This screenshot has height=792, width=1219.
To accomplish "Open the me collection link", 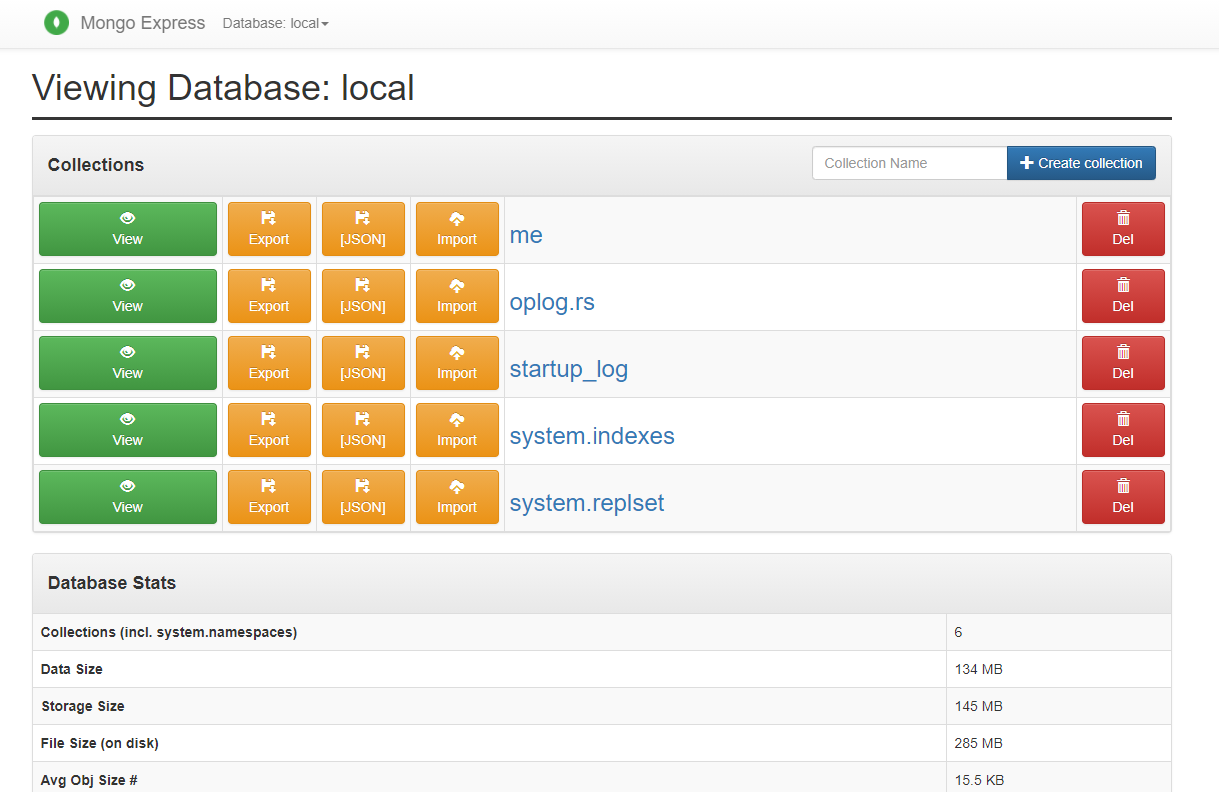I will coord(526,235).
